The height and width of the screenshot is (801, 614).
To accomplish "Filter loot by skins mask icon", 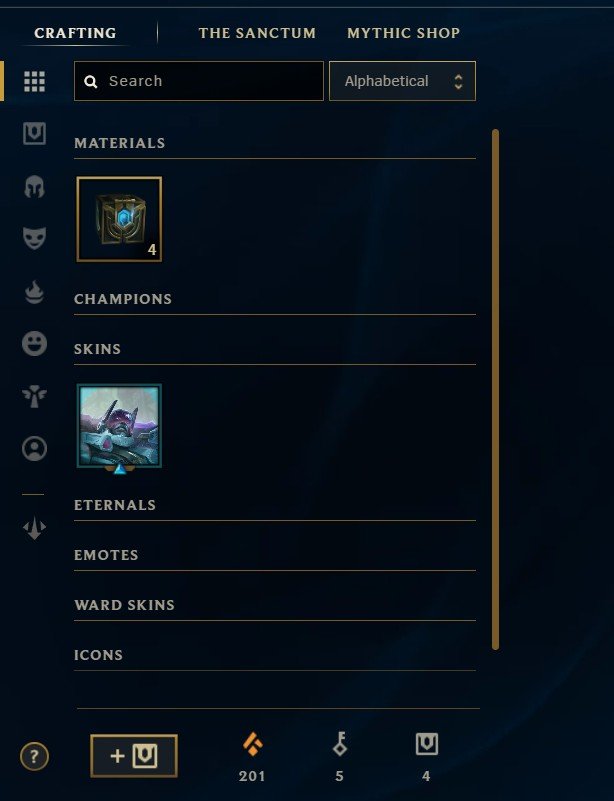I will (34, 239).
